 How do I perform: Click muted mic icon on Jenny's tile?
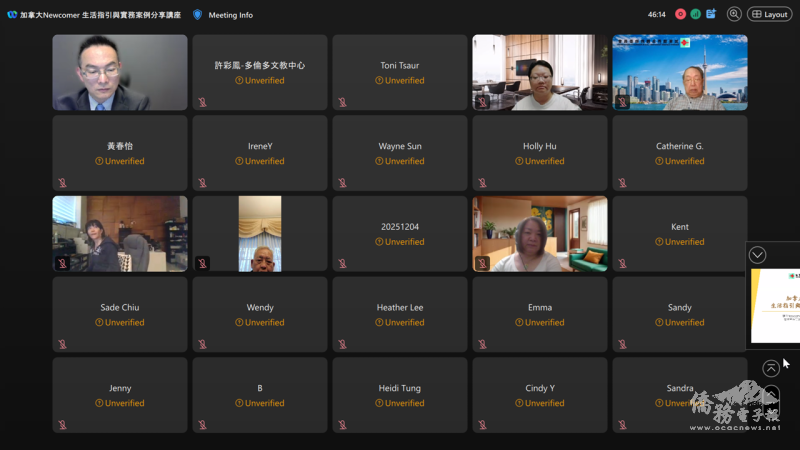tap(62, 425)
